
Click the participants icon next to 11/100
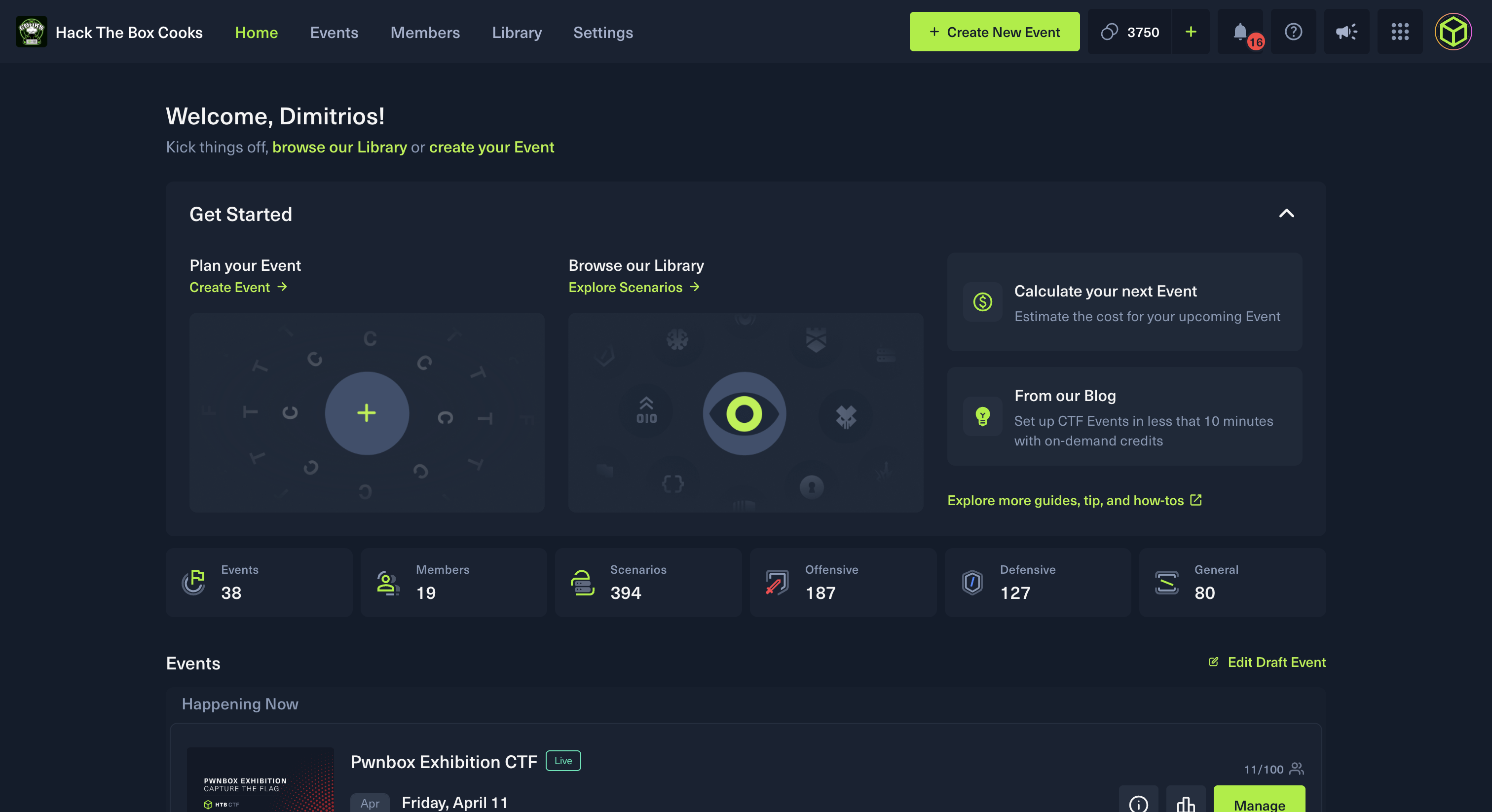click(x=1297, y=769)
